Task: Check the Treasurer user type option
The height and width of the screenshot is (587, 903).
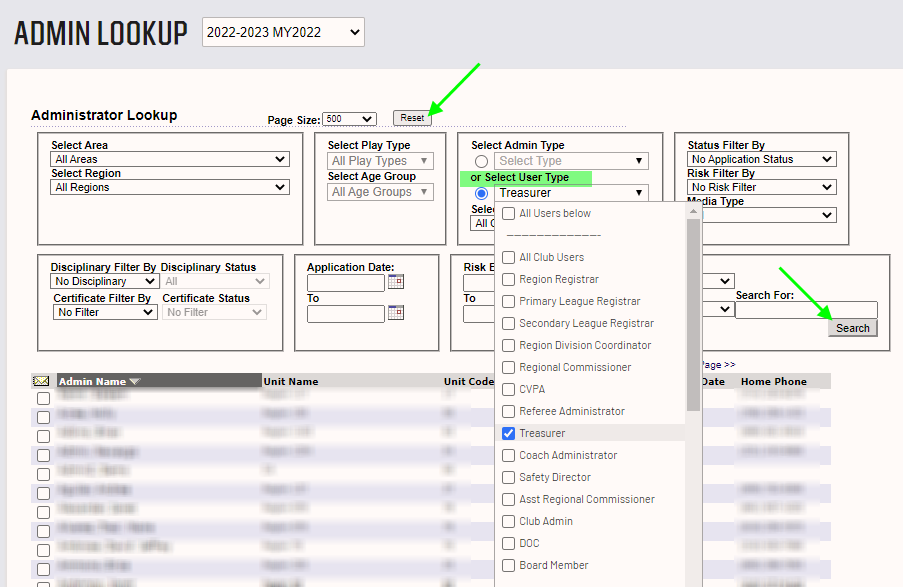Action: (x=509, y=433)
